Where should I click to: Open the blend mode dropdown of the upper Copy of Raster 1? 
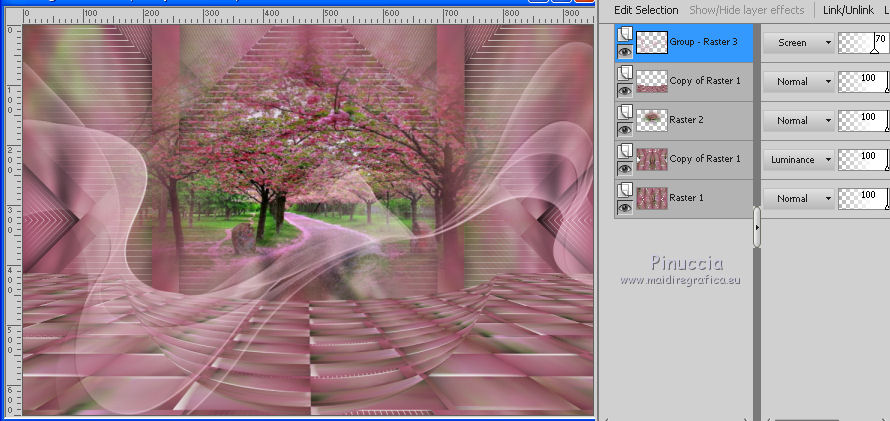pyautogui.click(x=798, y=82)
